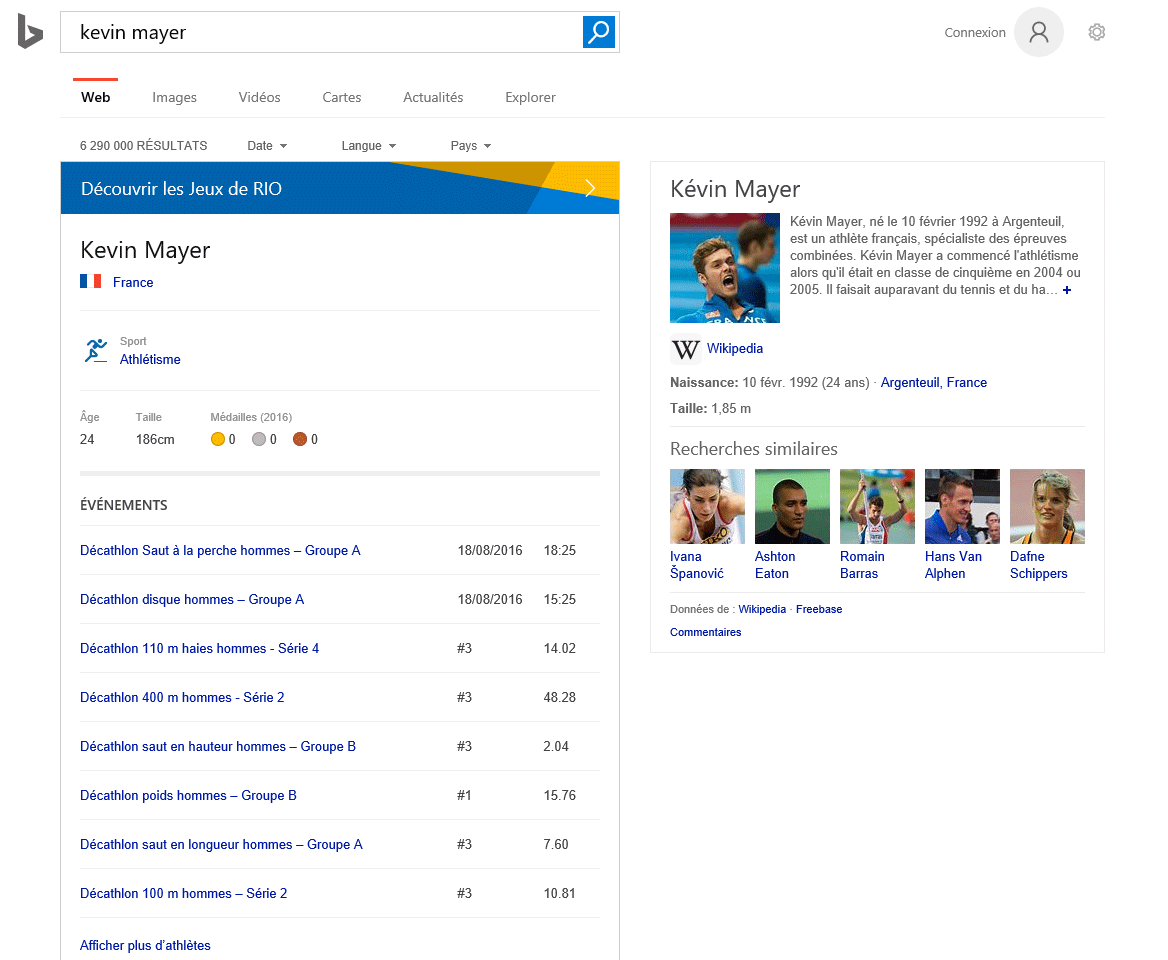Open the Hans Van Alphen name link
The width and height of the screenshot is (1168, 960).
(x=953, y=565)
